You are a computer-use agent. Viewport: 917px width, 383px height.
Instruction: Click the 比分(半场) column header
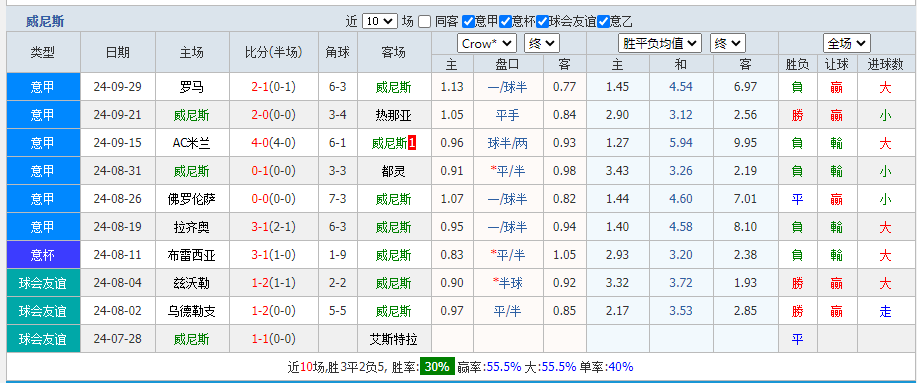[274, 52]
